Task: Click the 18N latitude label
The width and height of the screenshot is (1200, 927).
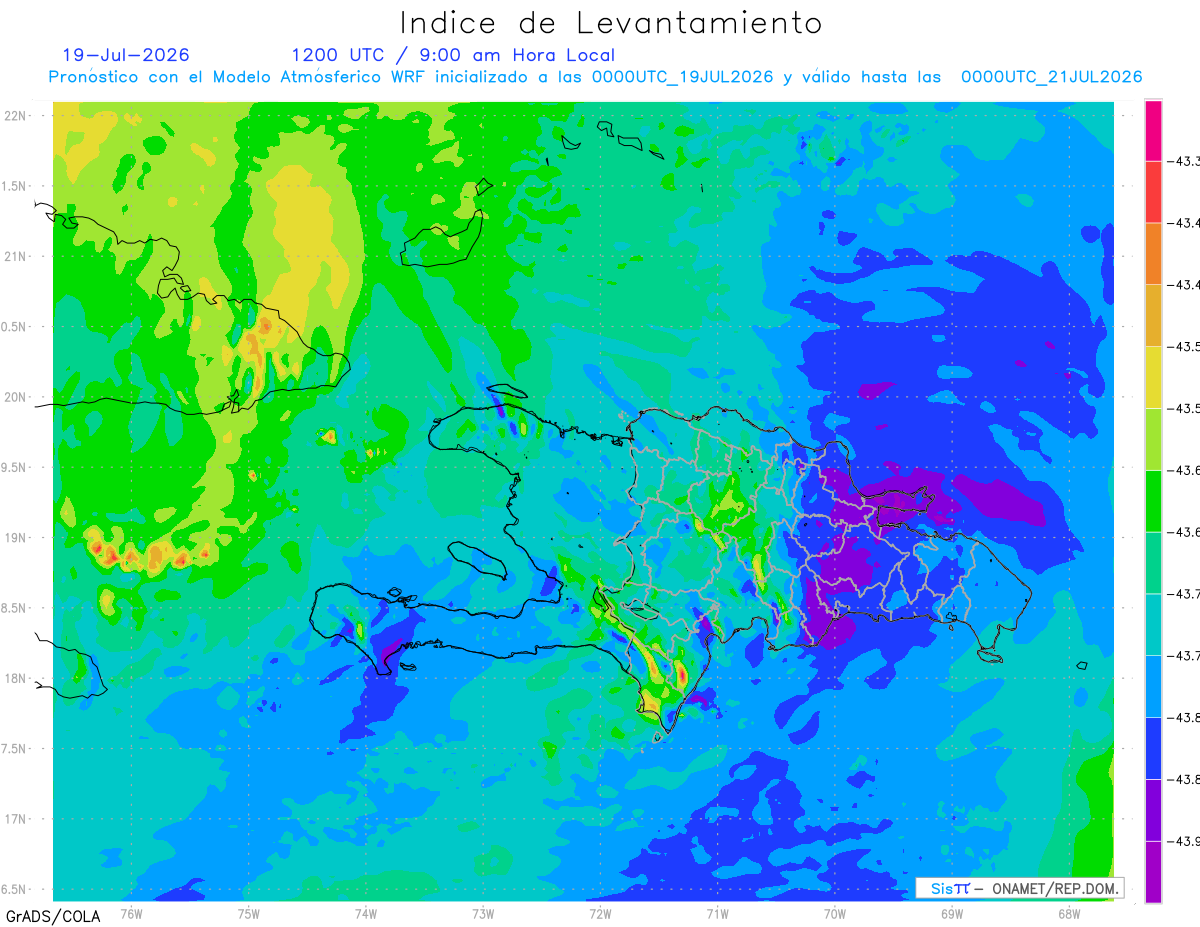Action: click(15, 678)
